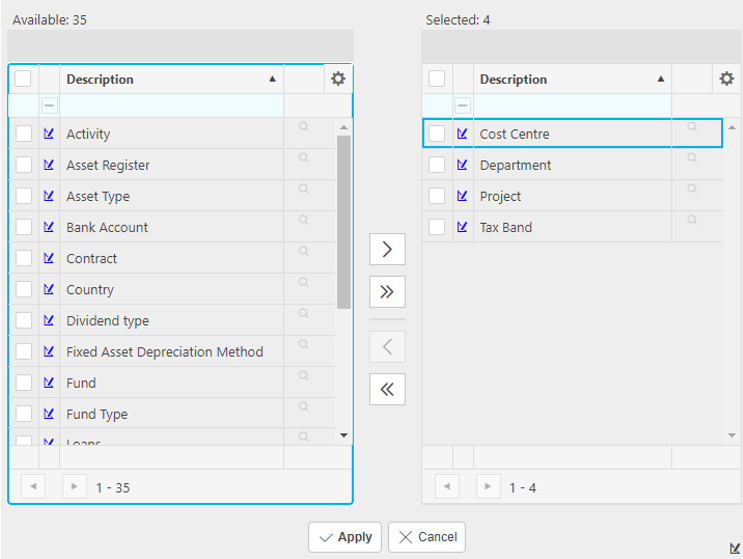The height and width of the screenshot is (559, 743).
Task: Check the Department checkbox
Action: (x=436, y=165)
